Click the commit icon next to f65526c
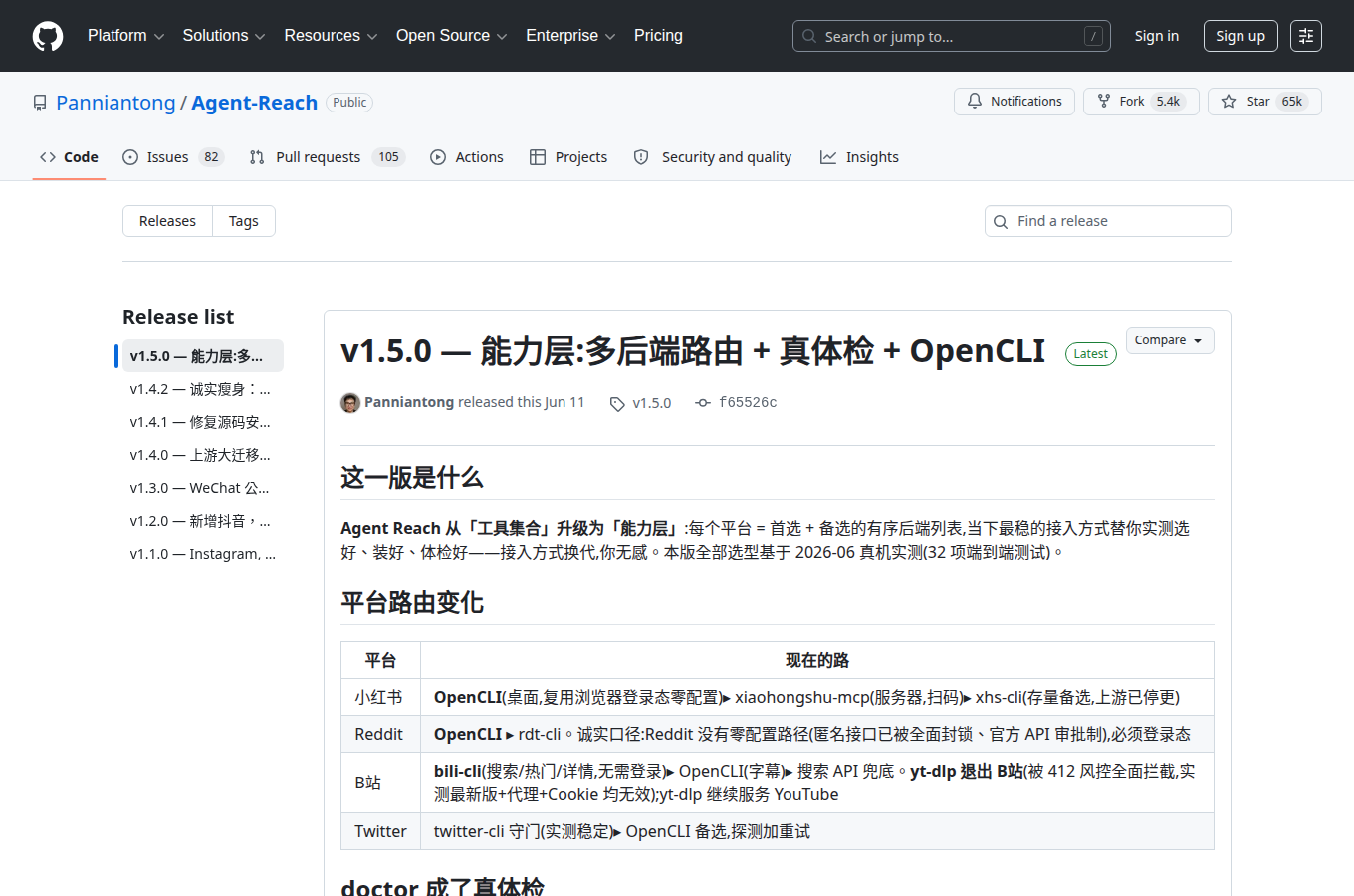Image resolution: width=1354 pixels, height=896 pixels. (703, 403)
